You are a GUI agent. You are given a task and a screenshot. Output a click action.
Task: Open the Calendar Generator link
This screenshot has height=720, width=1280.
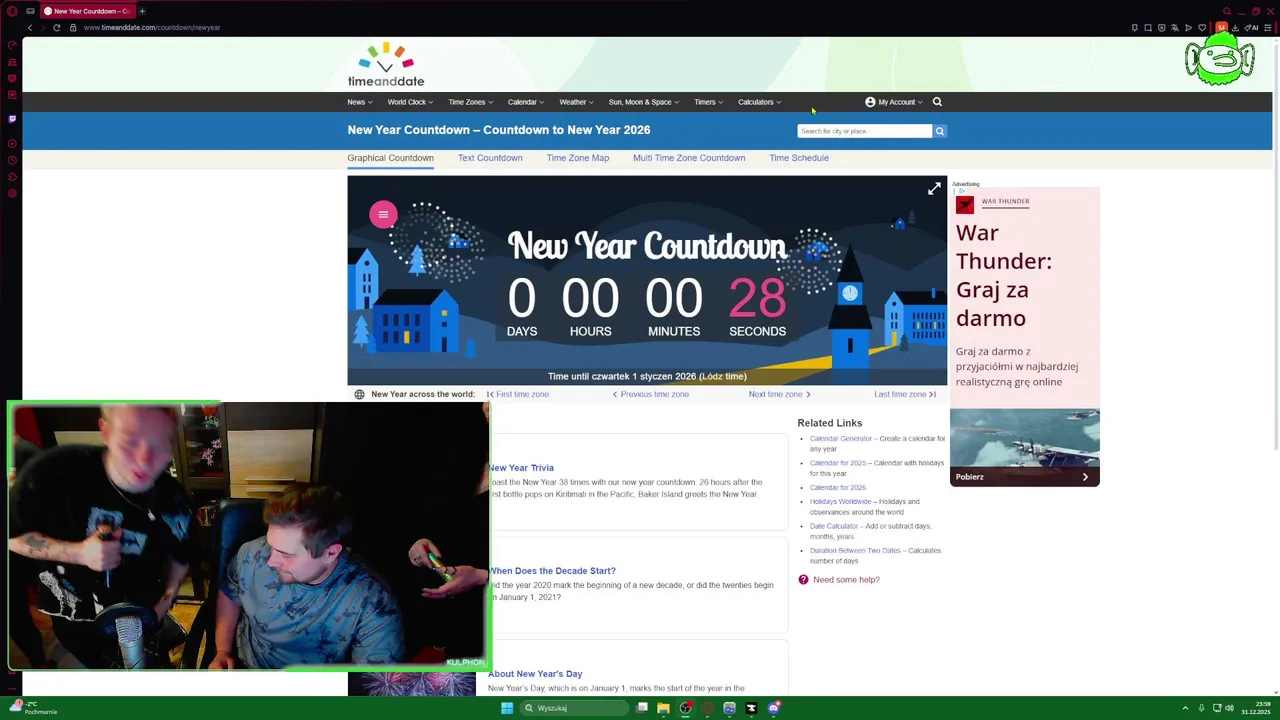click(841, 439)
